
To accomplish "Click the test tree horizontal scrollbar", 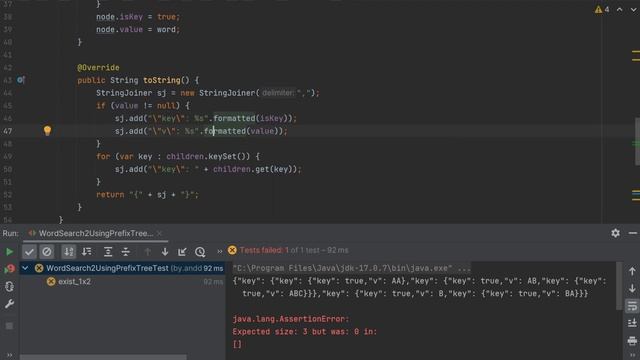I will pyautogui.click(x=103, y=357).
